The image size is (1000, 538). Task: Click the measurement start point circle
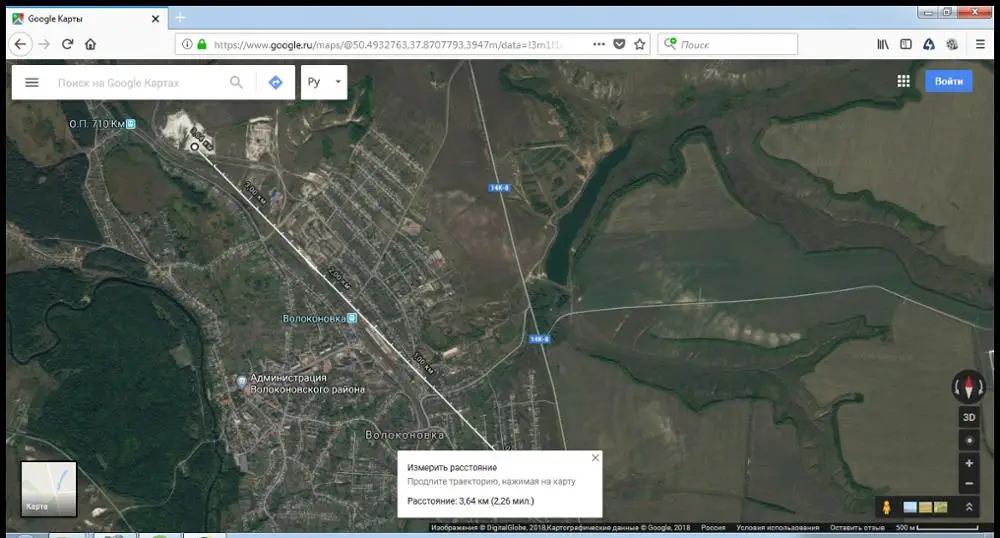click(x=195, y=147)
